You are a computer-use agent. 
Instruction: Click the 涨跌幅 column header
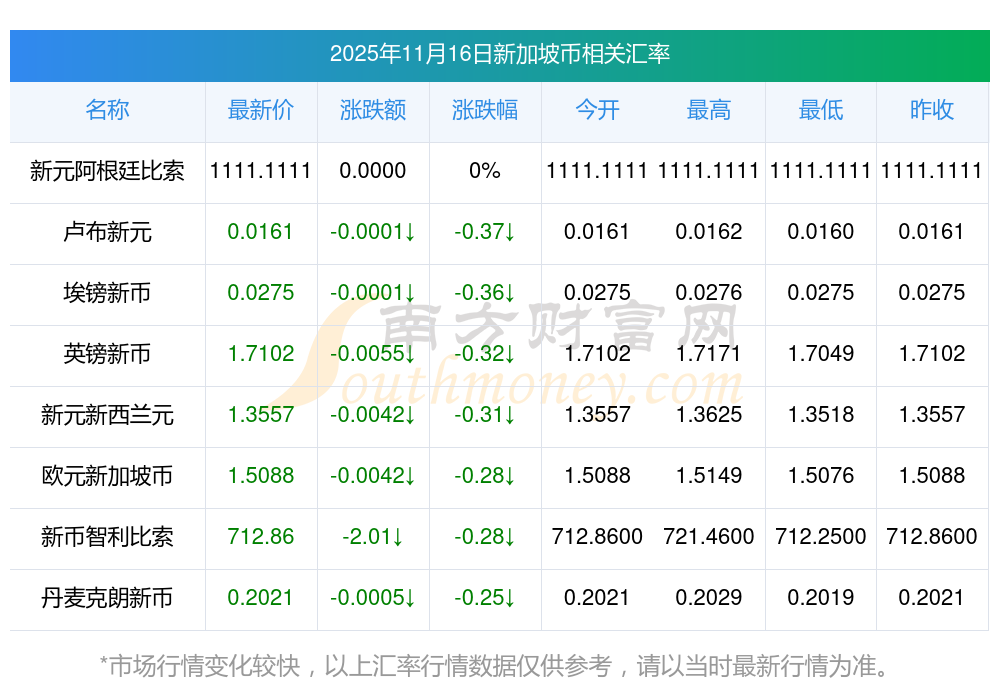485,110
